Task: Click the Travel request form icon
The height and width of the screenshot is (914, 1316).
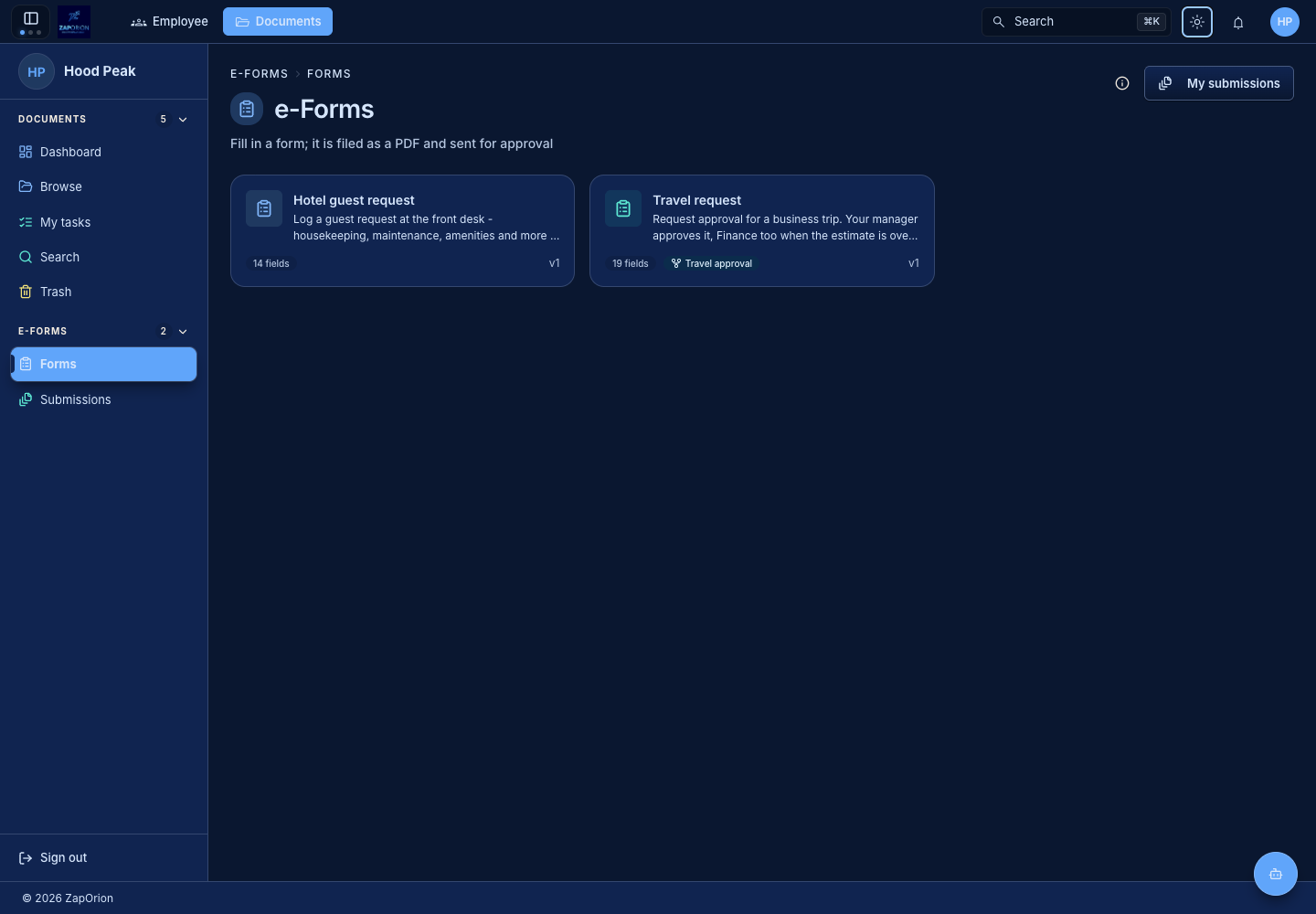Action: pyautogui.click(x=623, y=208)
